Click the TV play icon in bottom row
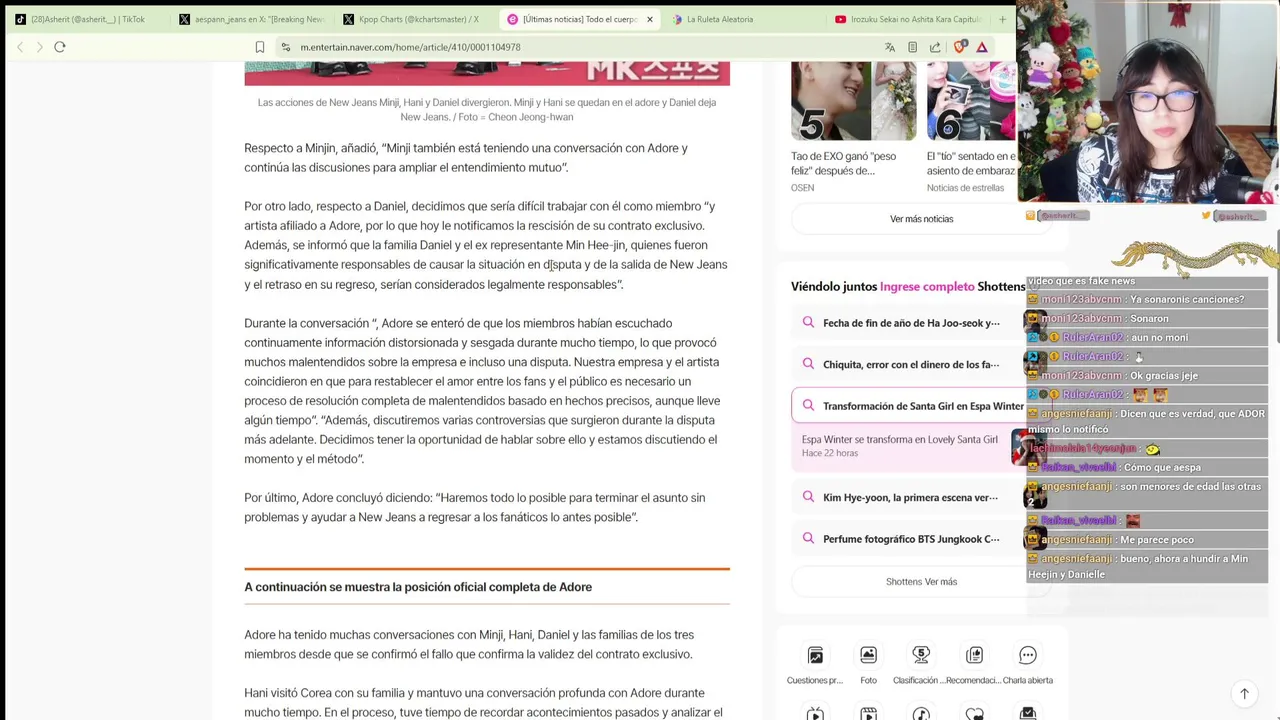The image size is (1280, 720). 815,713
